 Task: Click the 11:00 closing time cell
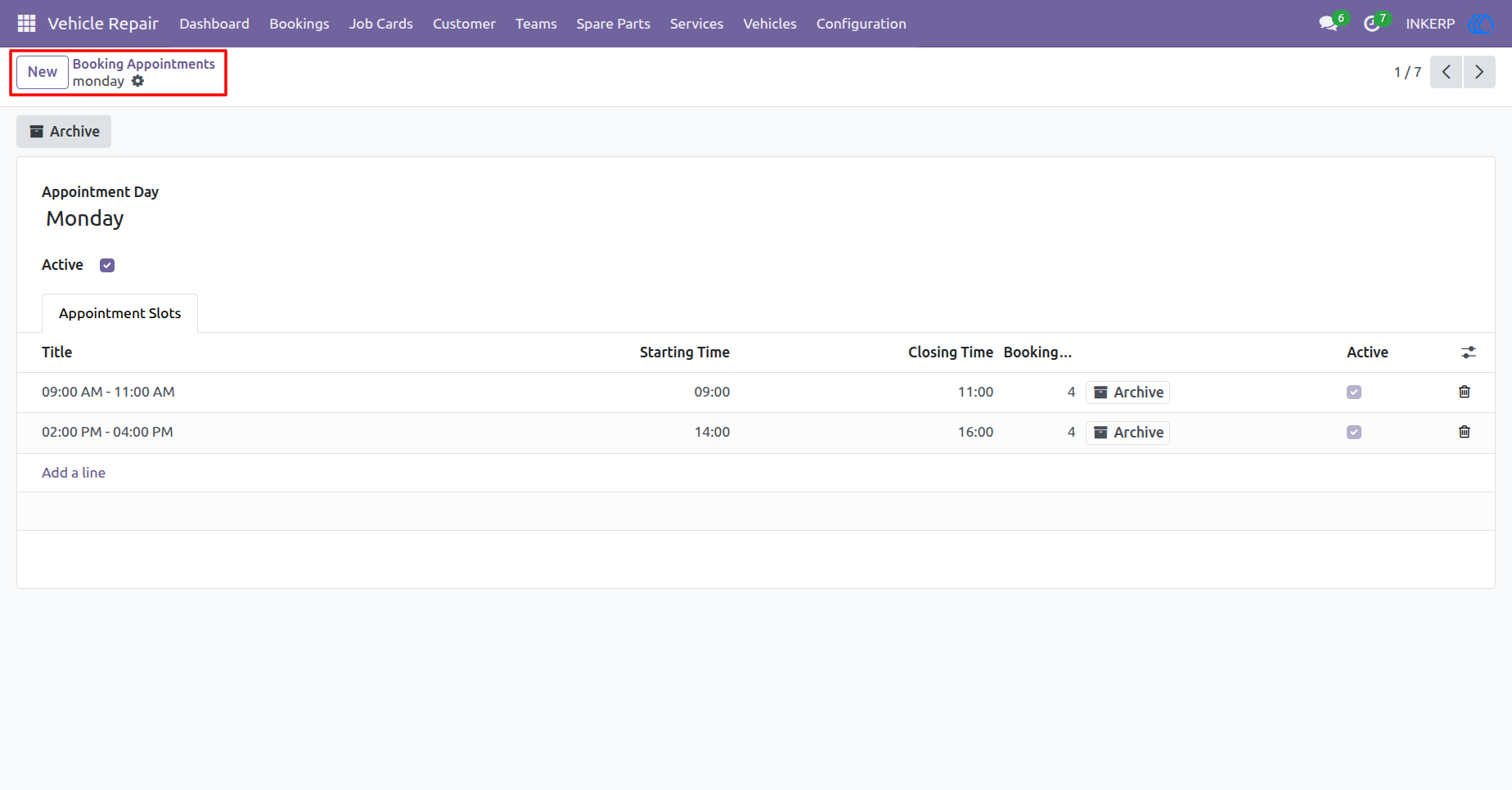click(975, 393)
